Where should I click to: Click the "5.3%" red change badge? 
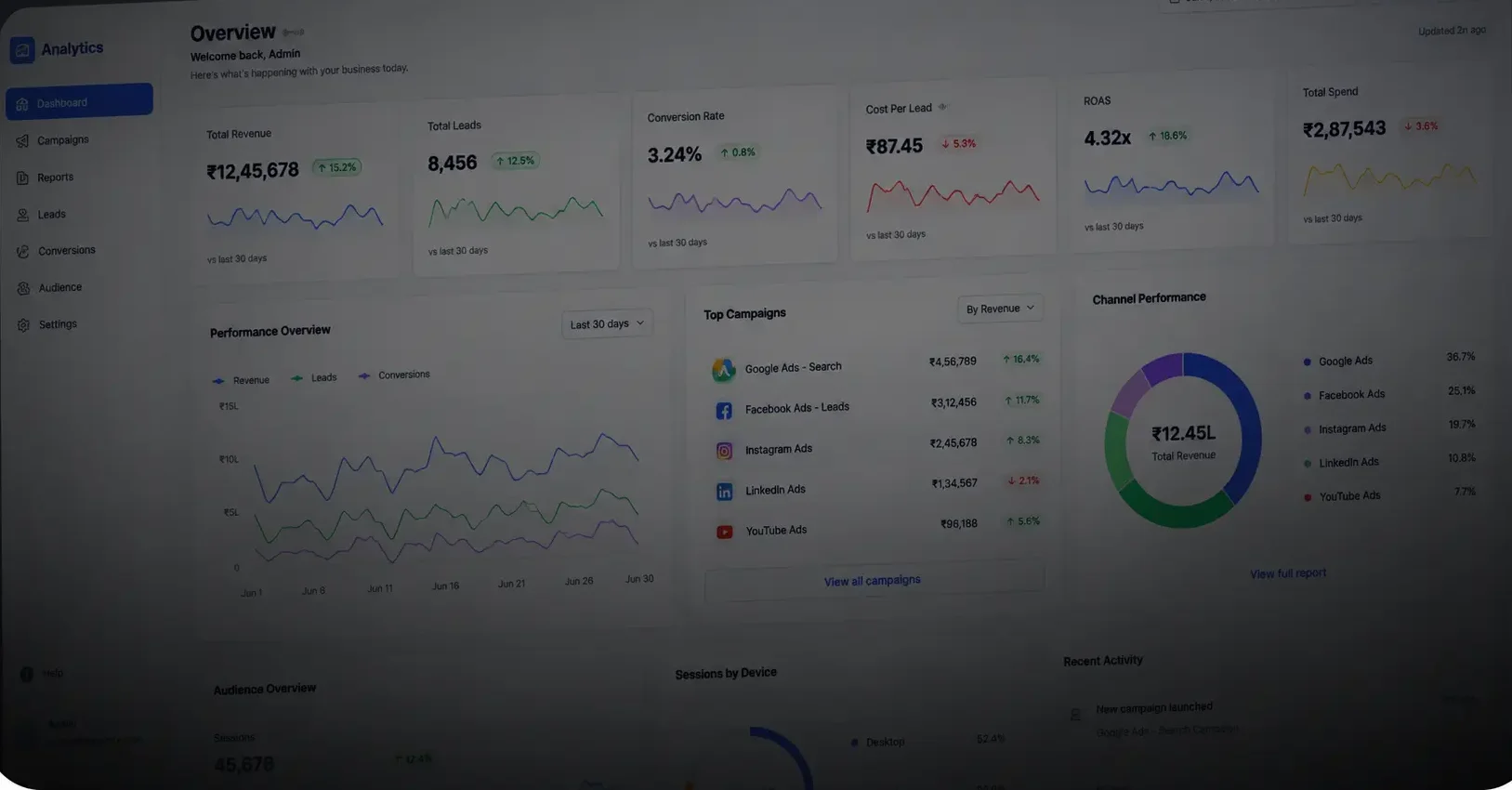(959, 144)
